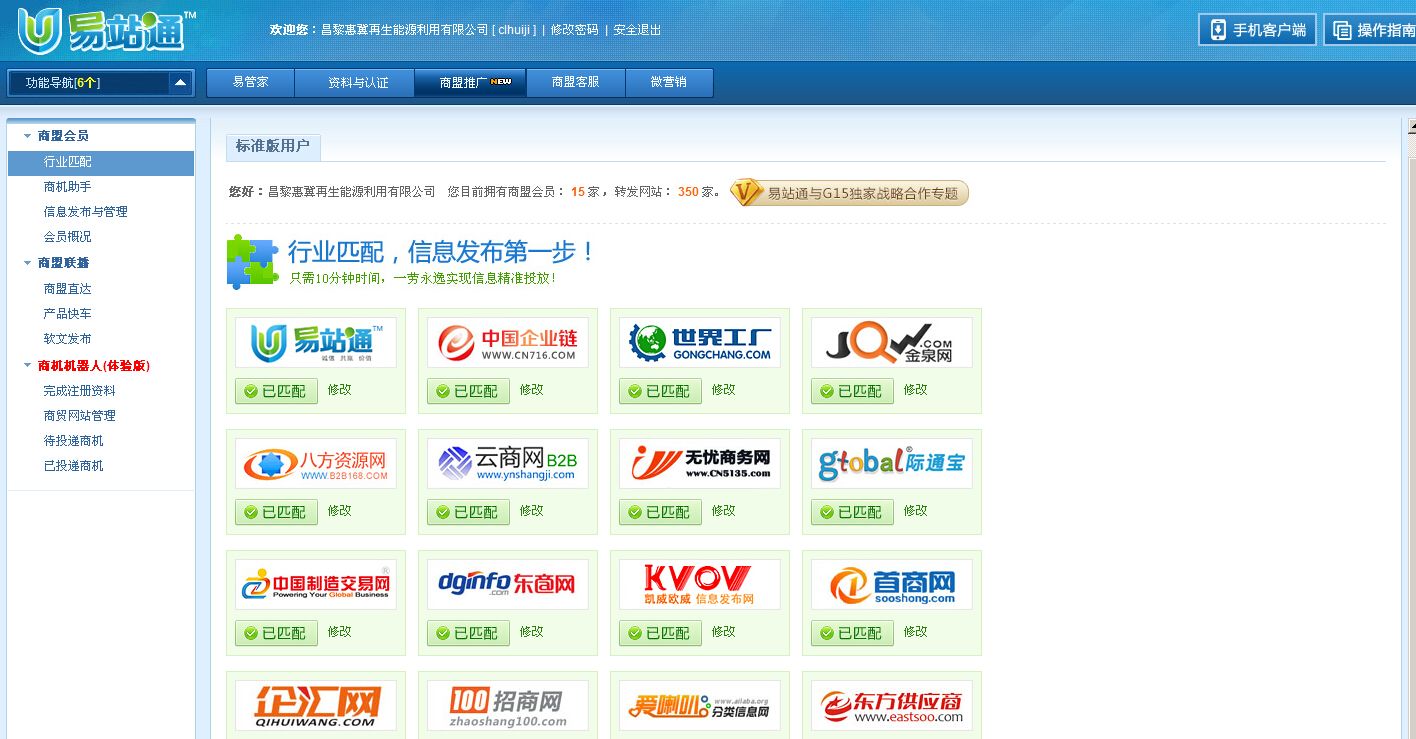Viewport: 1416px width, 739px height.
Task: Collapse the 商盟联播 sidebar section
Action: pyautogui.click(x=28, y=263)
